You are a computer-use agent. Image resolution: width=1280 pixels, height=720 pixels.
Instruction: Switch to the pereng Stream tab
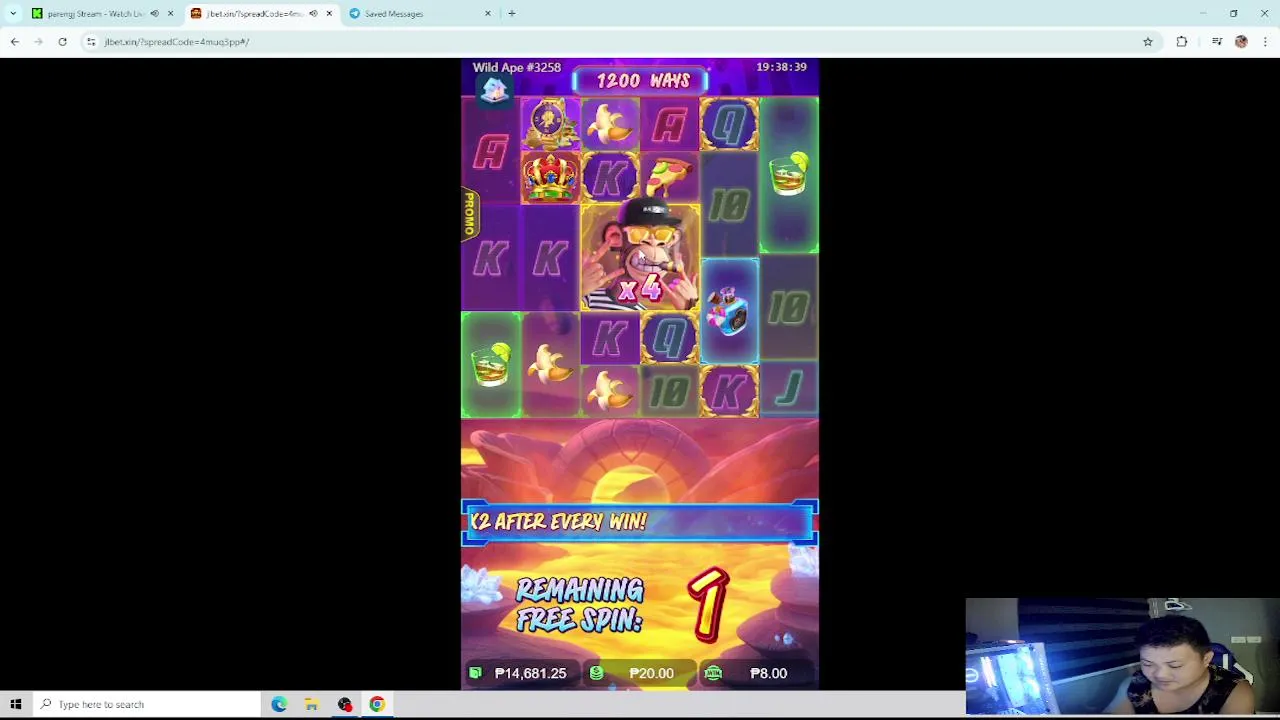click(x=96, y=14)
